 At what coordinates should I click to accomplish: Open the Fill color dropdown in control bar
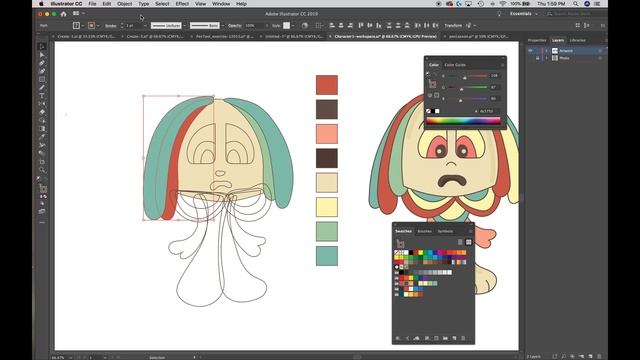click(x=83, y=25)
